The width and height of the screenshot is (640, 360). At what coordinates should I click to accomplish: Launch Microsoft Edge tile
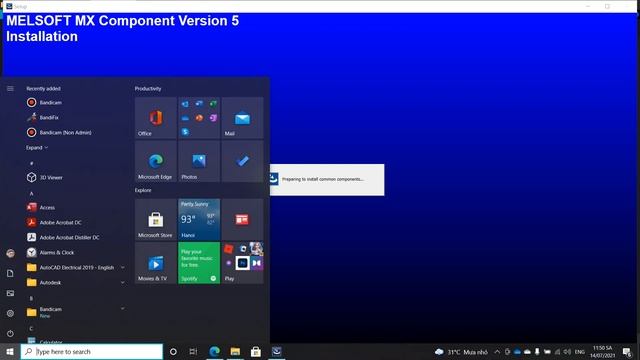(x=156, y=161)
